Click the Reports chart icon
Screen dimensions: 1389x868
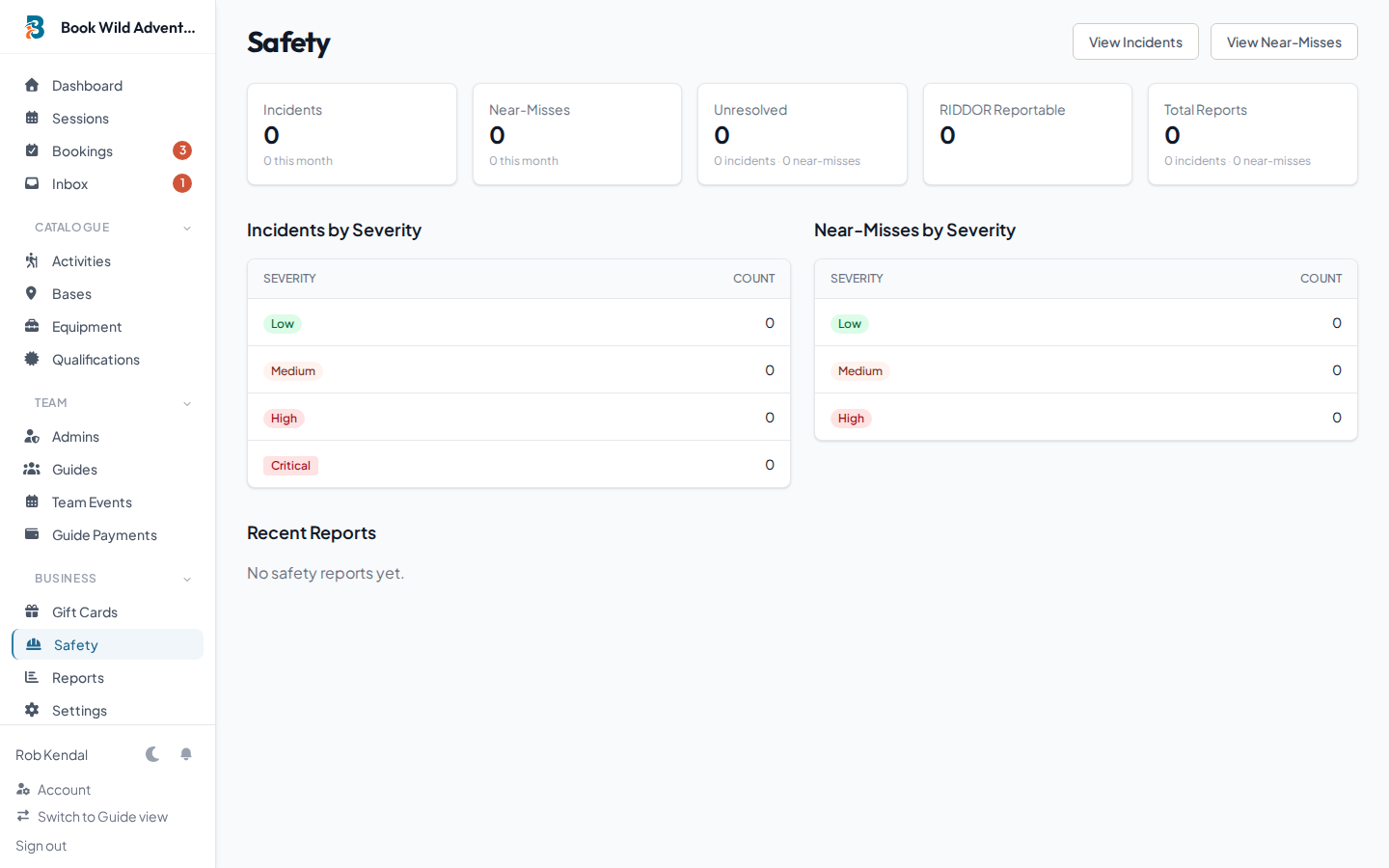32,677
